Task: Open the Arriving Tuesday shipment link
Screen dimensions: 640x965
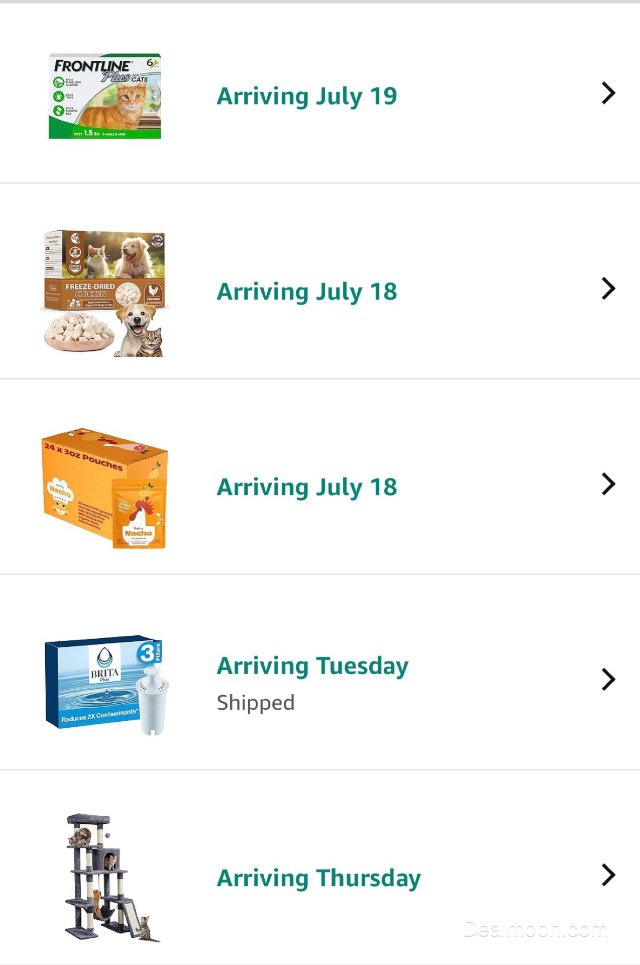Action: pyautogui.click(x=312, y=665)
